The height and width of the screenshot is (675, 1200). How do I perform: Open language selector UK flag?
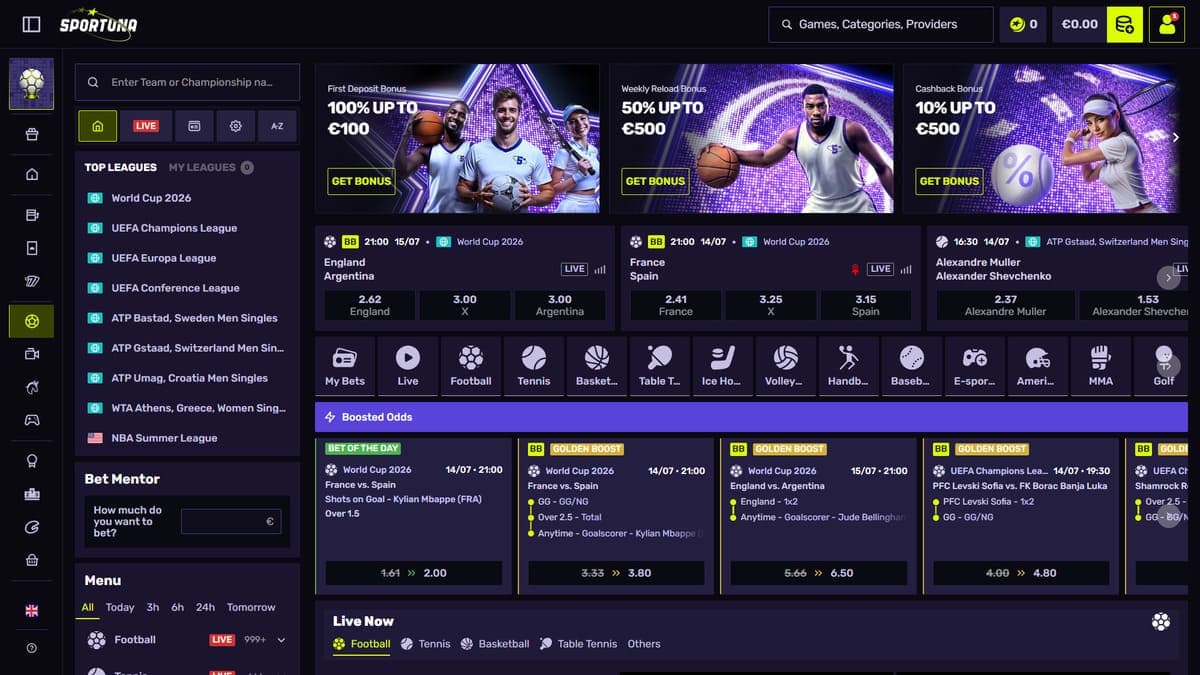coord(32,611)
